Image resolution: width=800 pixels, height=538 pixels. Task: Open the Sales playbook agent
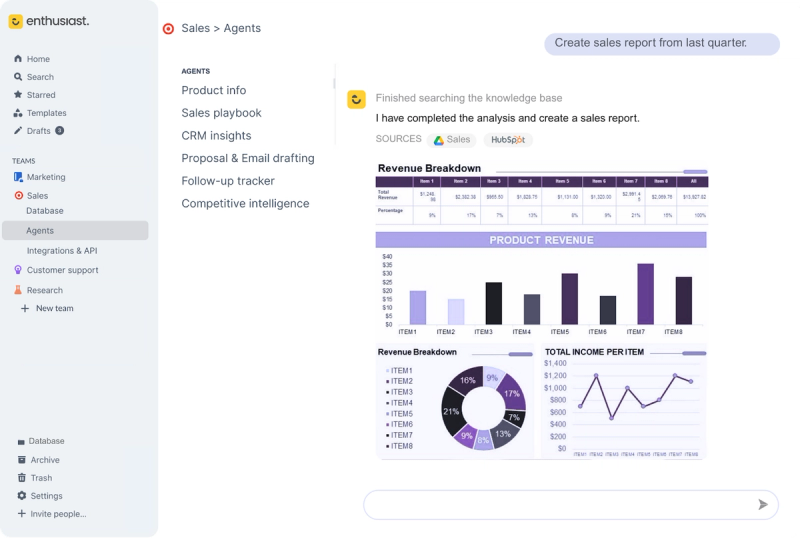point(221,113)
